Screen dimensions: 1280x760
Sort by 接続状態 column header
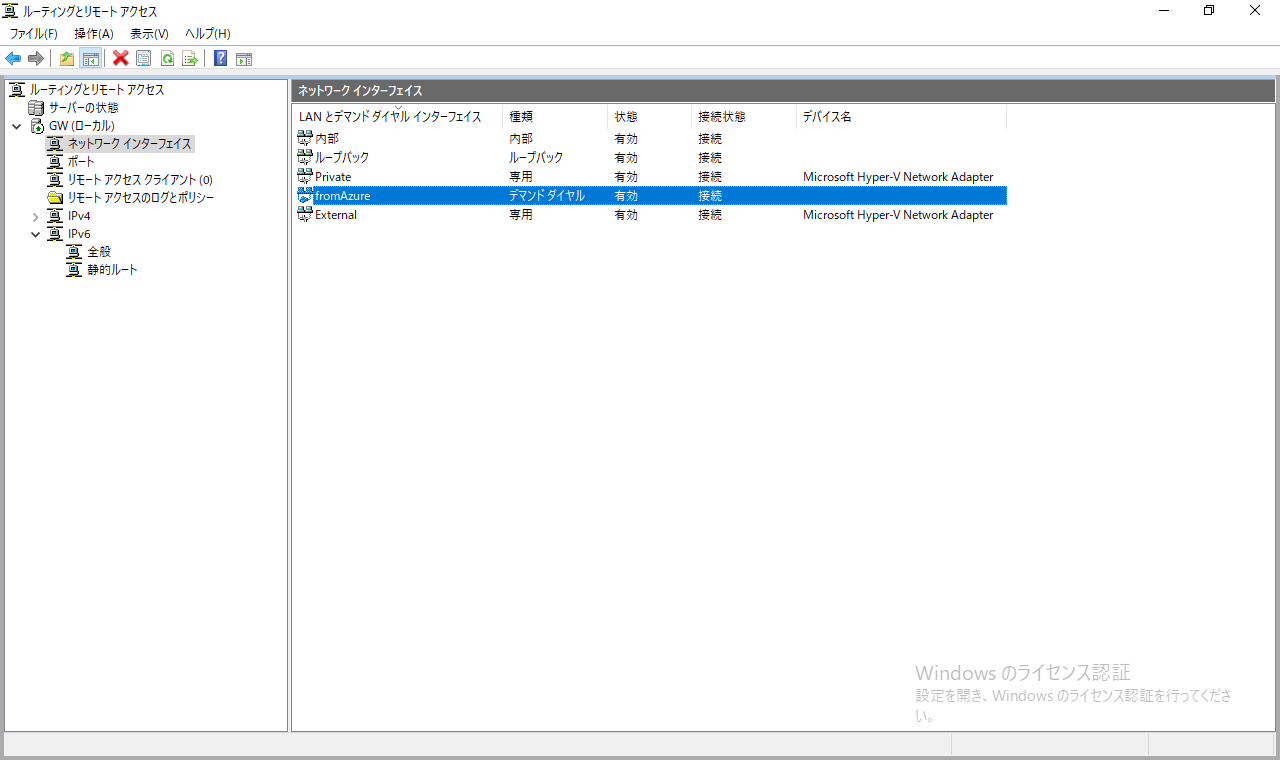744,117
